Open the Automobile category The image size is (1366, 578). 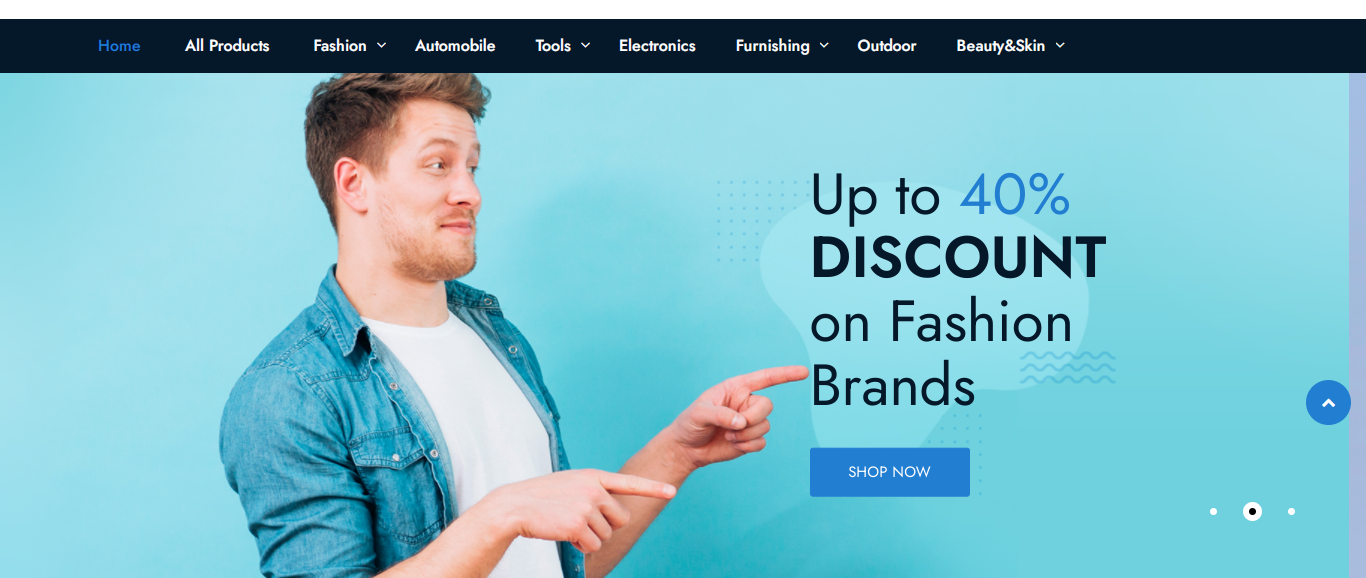[455, 45]
